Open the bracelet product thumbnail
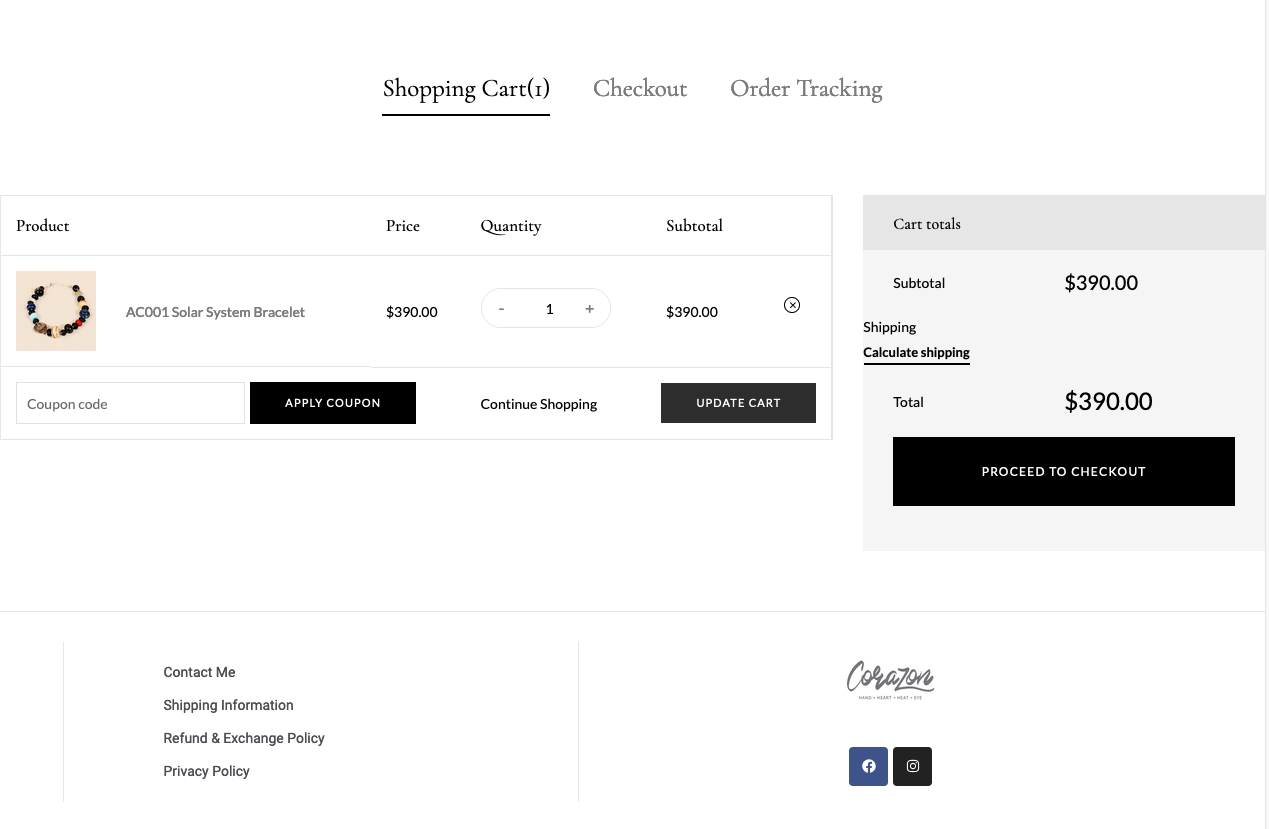1269x829 pixels. tap(56, 311)
